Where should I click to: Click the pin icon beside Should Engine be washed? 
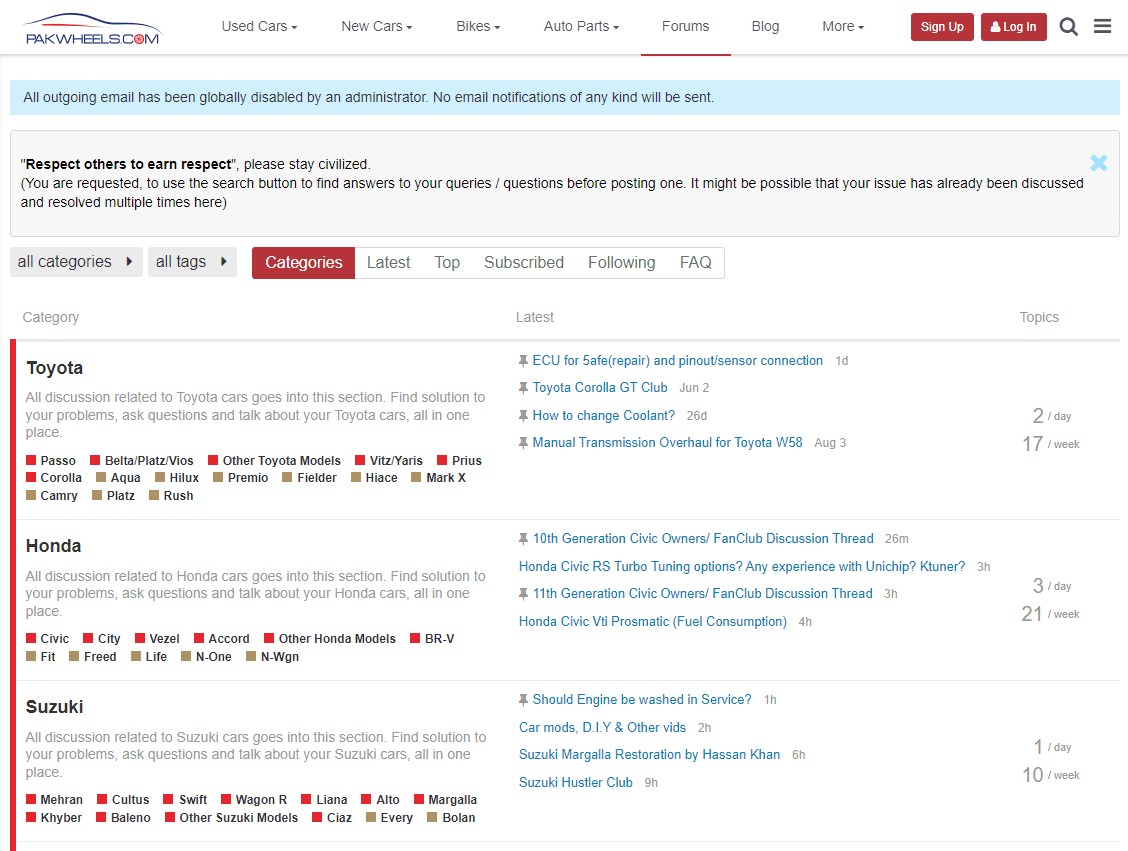coord(523,700)
